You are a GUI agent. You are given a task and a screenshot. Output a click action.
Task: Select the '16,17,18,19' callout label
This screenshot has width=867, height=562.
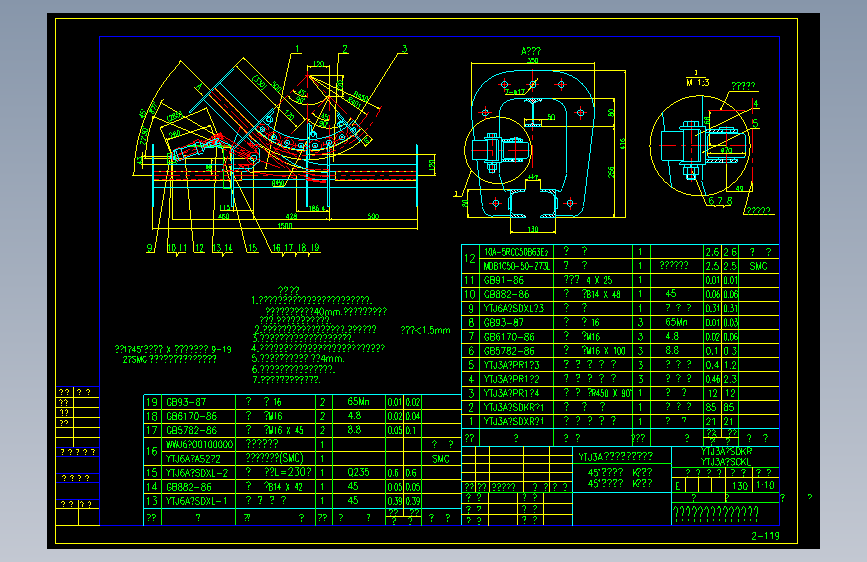(295, 248)
